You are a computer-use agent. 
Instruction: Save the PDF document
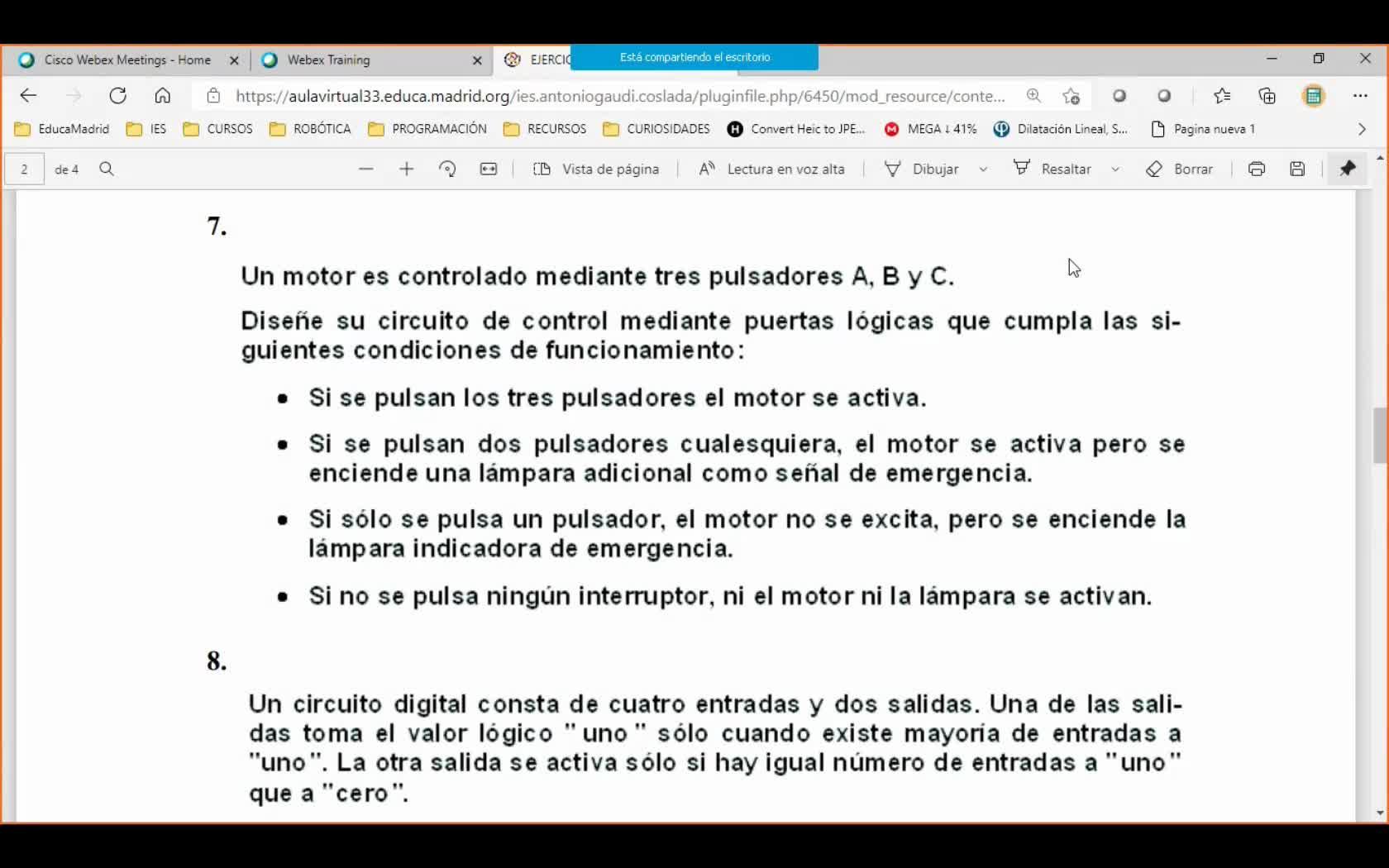click(x=1297, y=169)
